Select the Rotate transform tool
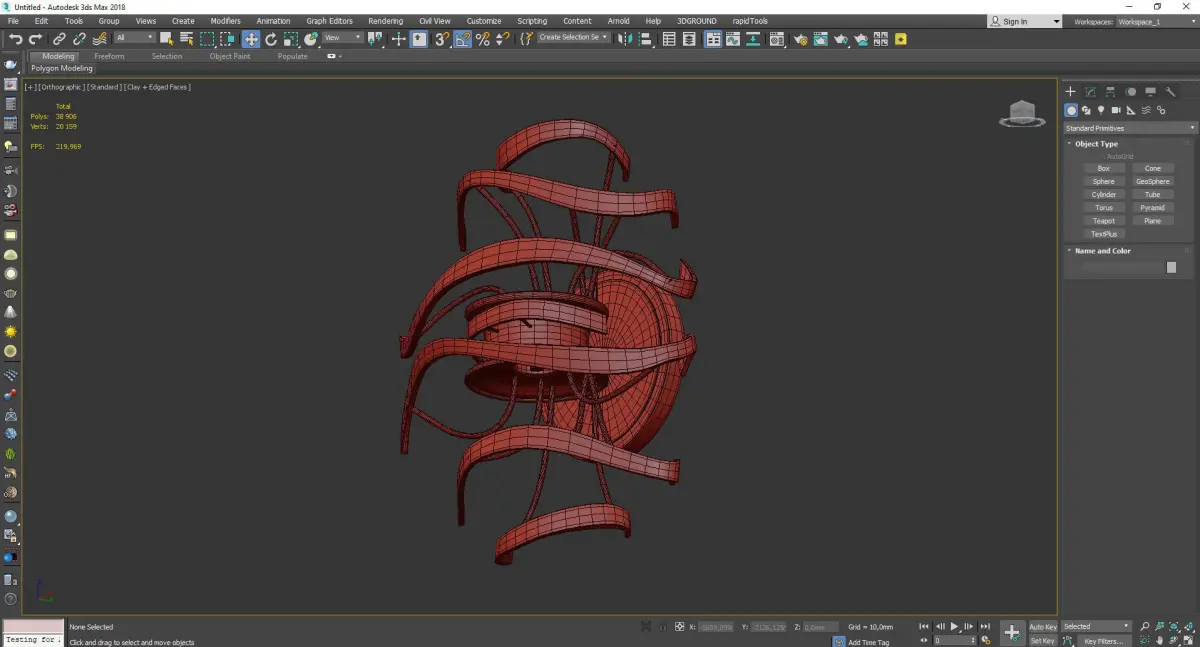This screenshot has height=647, width=1200. (x=271, y=39)
